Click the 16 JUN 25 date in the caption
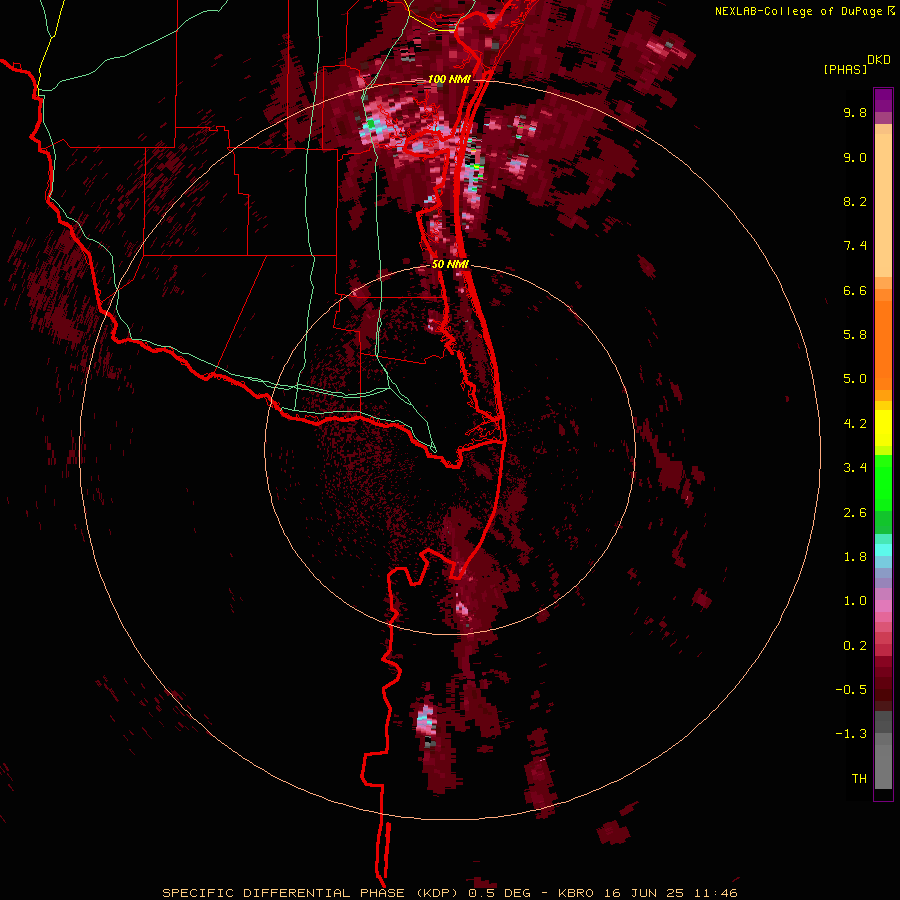 tap(644, 893)
